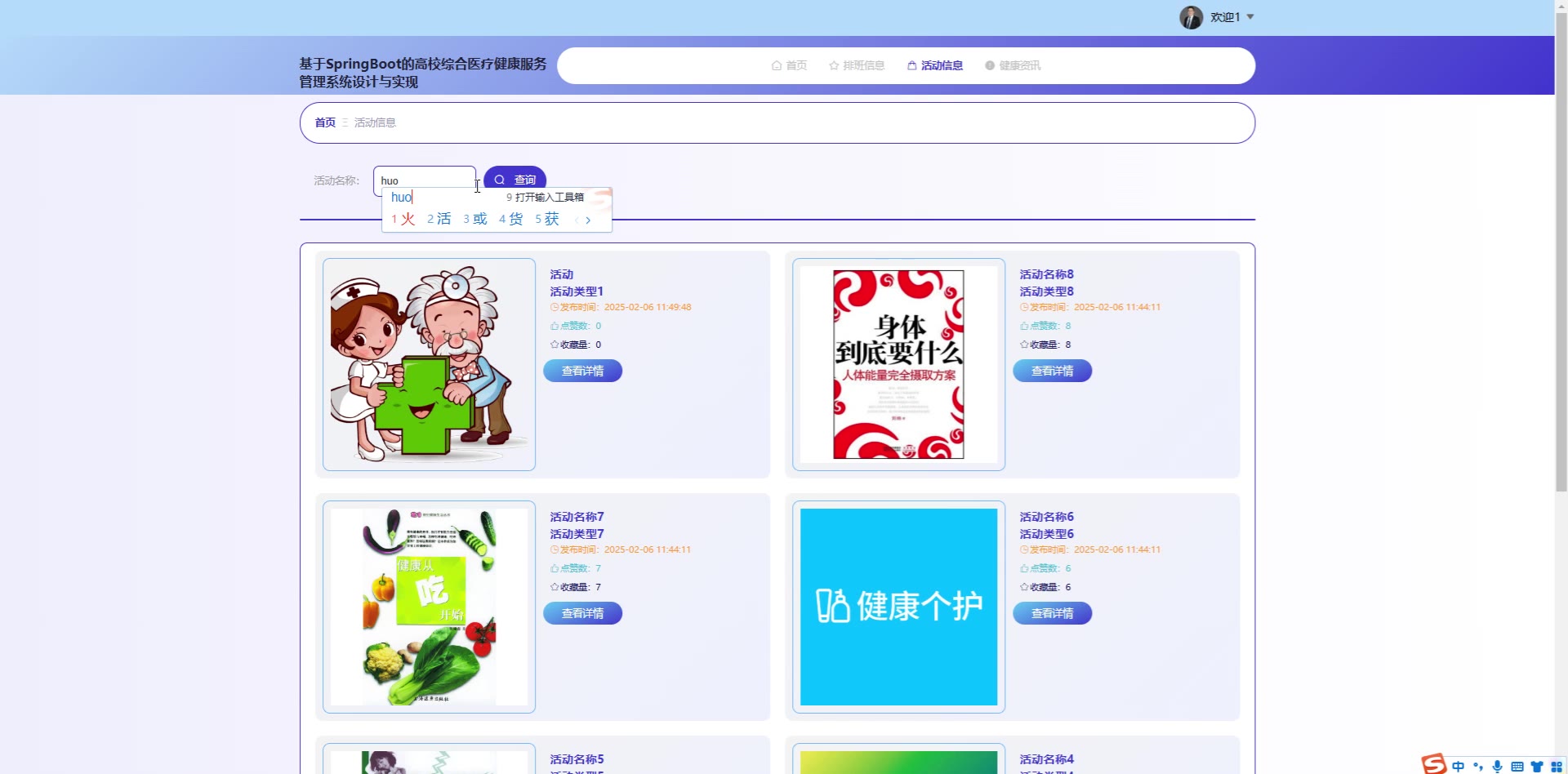Image resolution: width=1568 pixels, height=774 pixels.
Task: Focus the 活动名称 search input field
Action: pyautogui.click(x=425, y=180)
